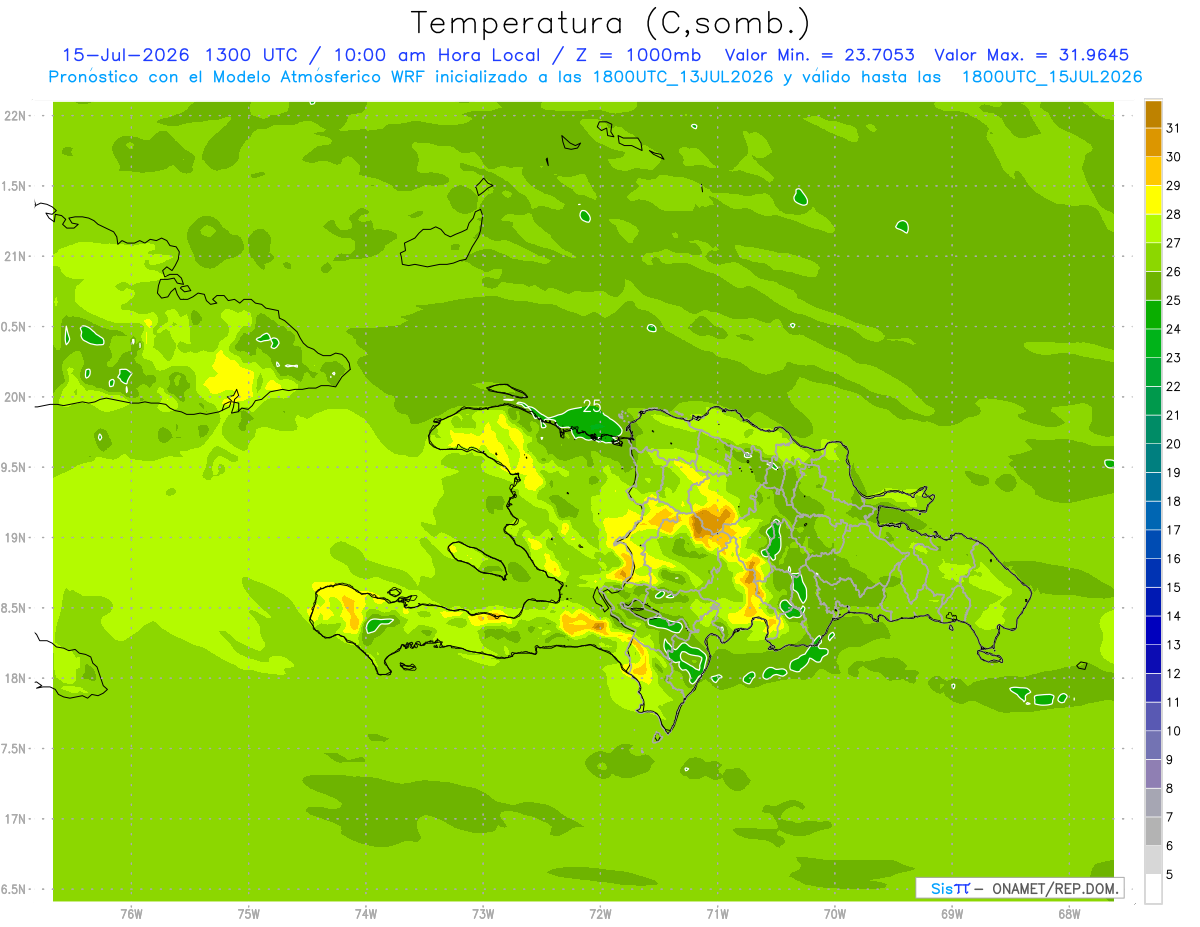Click the "68W" longitude label
The height and width of the screenshot is (927, 1200).
coord(1069,914)
